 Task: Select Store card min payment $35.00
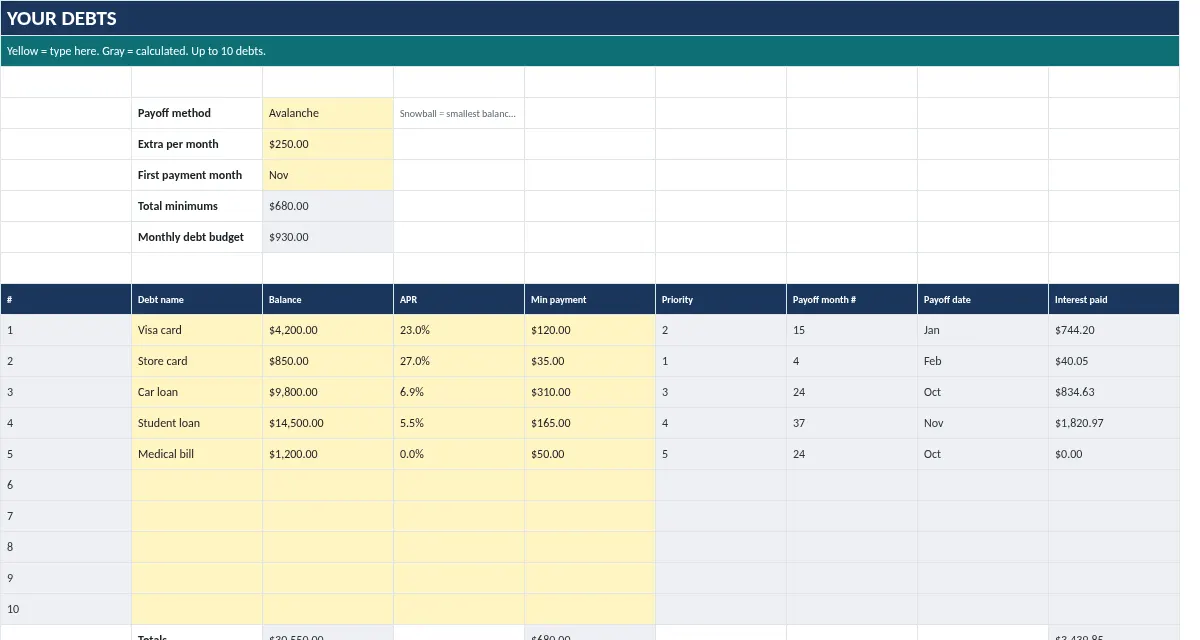(590, 361)
